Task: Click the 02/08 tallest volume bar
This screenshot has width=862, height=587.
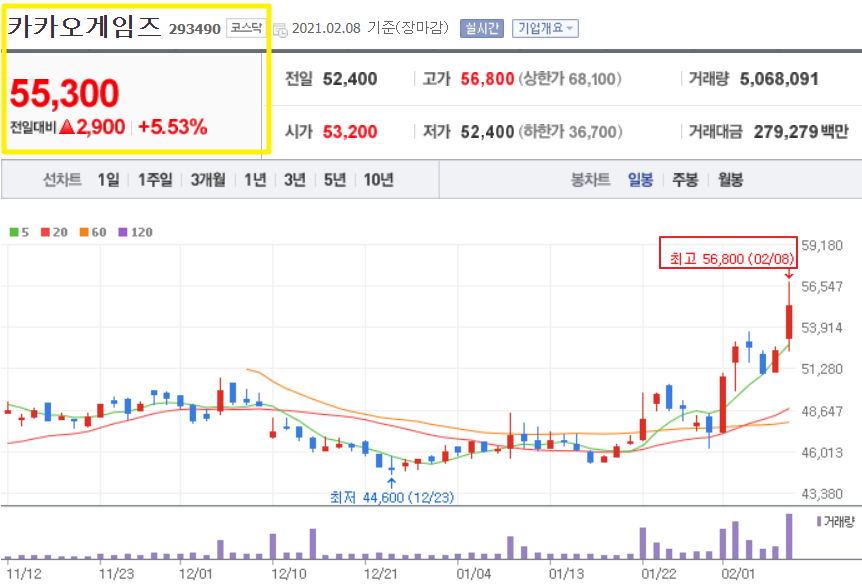Action: pos(789,536)
